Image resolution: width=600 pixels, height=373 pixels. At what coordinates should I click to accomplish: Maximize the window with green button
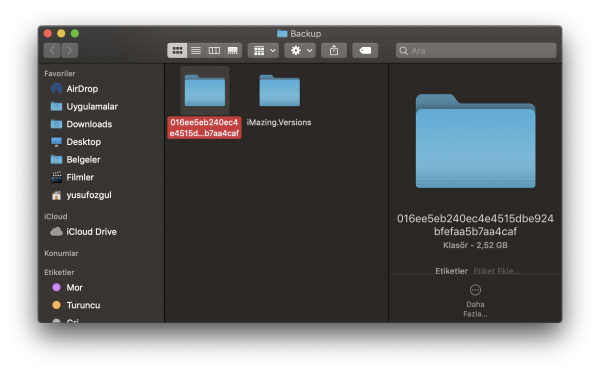(75, 33)
